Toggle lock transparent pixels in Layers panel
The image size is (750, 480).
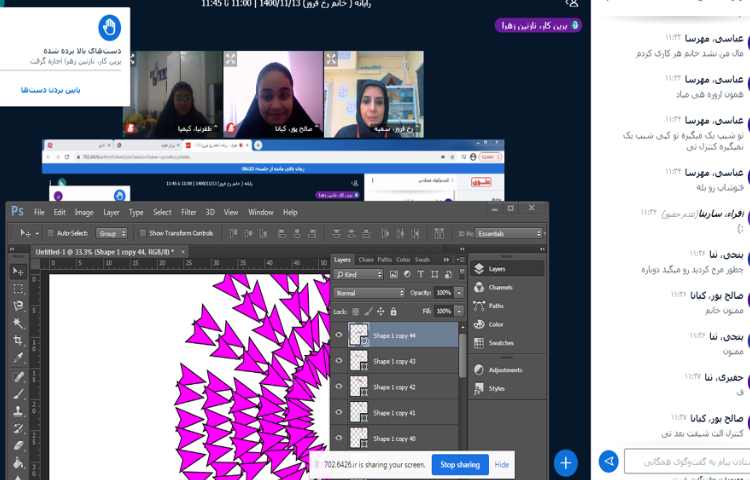tap(355, 312)
